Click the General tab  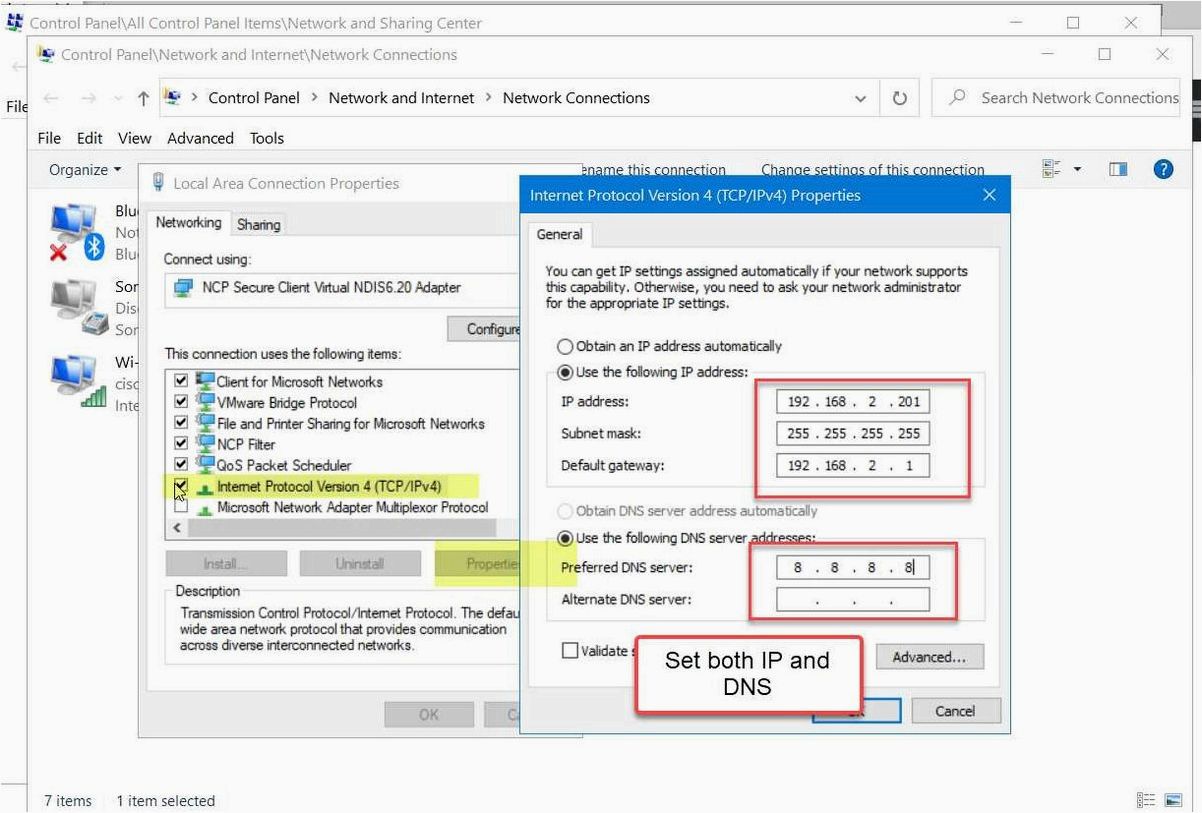(x=559, y=234)
